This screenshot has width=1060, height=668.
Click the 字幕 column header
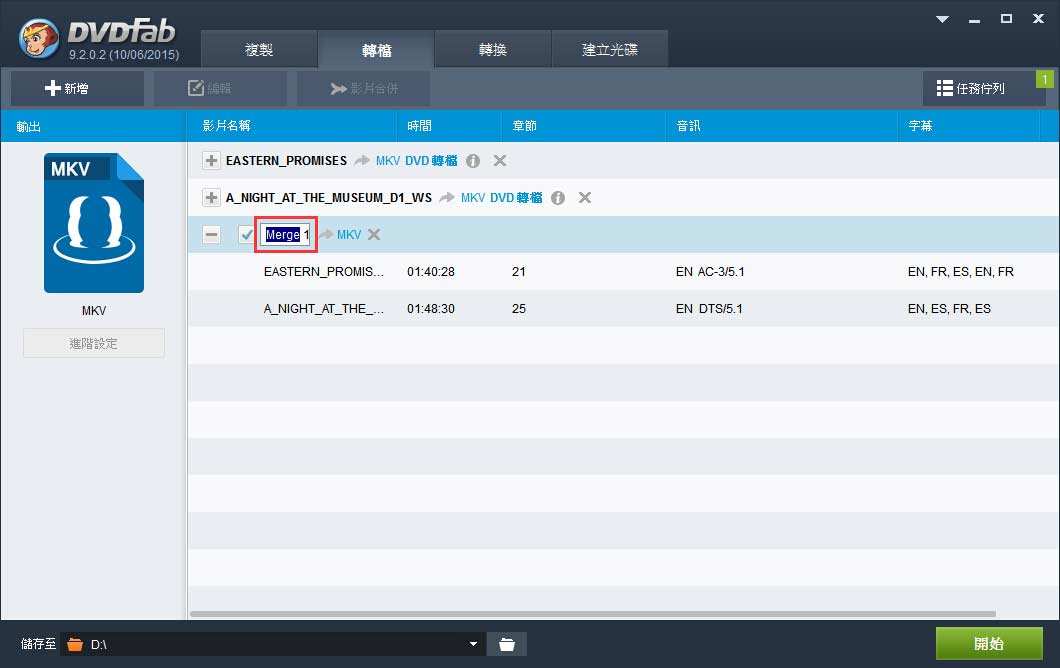pos(920,126)
